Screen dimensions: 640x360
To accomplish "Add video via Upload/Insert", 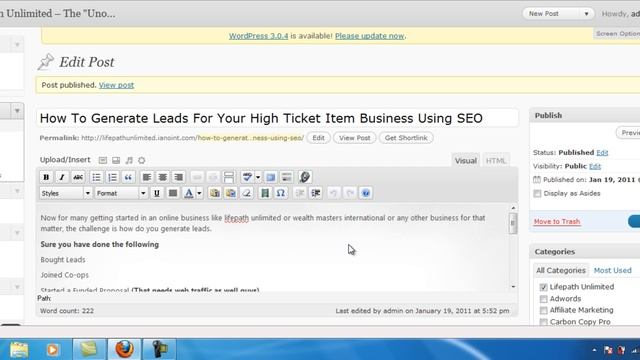I will (x=116, y=160).
